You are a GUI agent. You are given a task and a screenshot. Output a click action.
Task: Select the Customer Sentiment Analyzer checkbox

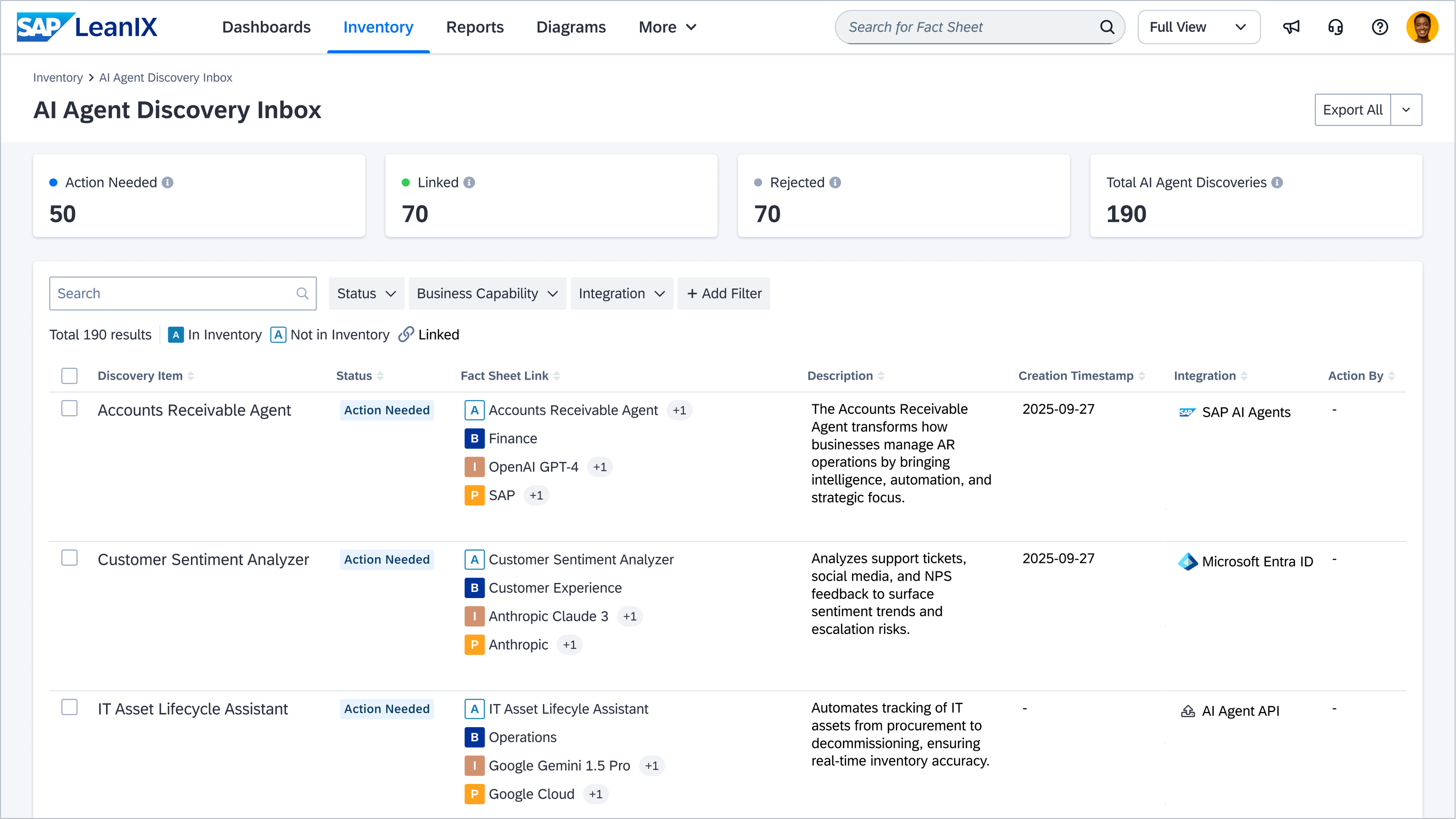point(70,558)
